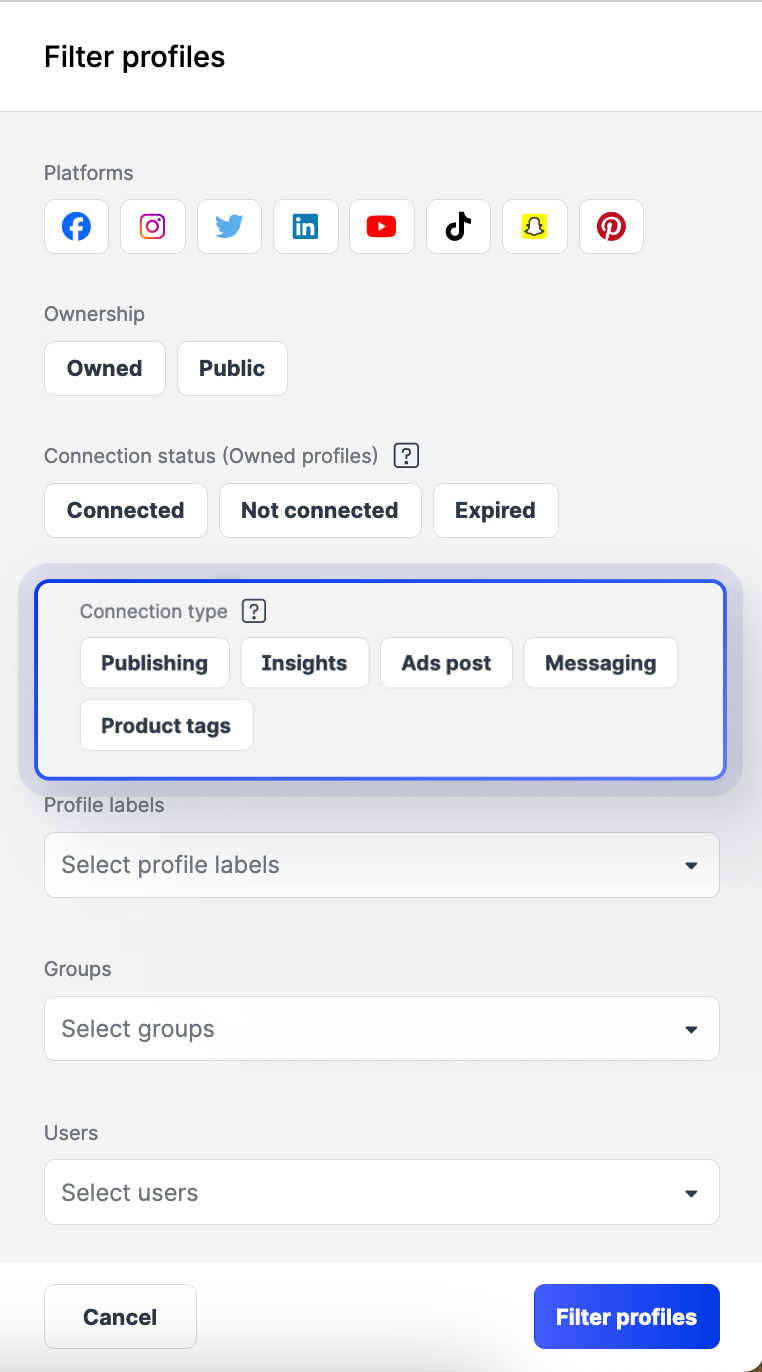Toggle the Publishing connection type
Screen dimensions: 762x1372
tap(155, 663)
